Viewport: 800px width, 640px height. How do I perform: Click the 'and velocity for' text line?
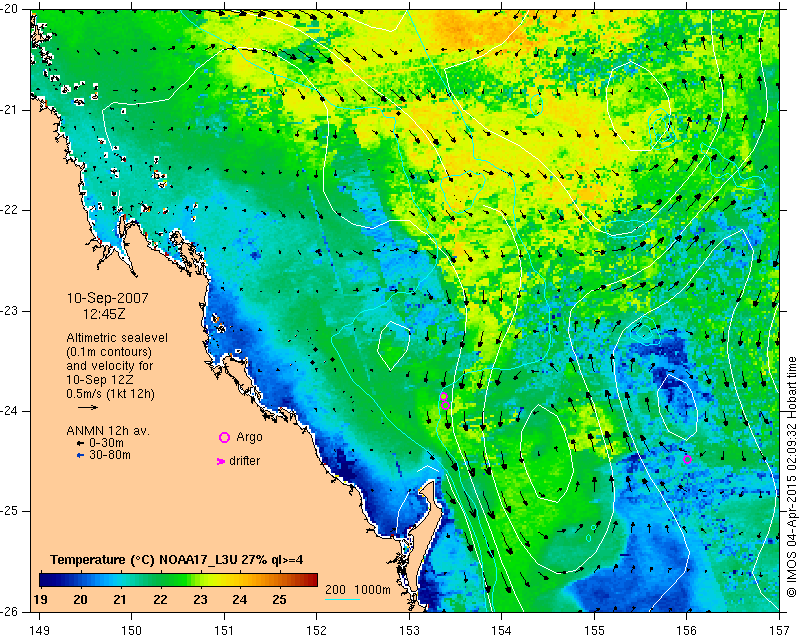[x=110, y=366]
